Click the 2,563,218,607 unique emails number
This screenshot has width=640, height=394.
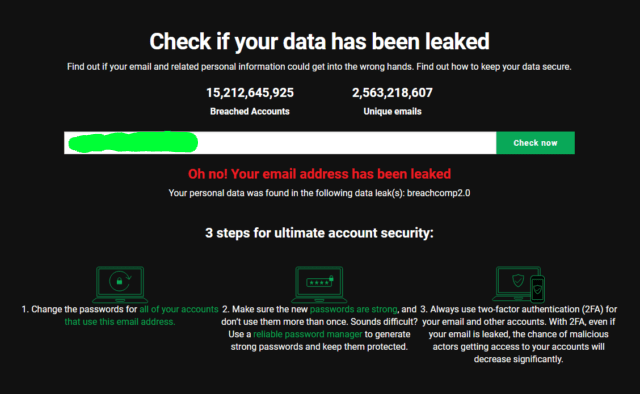point(392,93)
